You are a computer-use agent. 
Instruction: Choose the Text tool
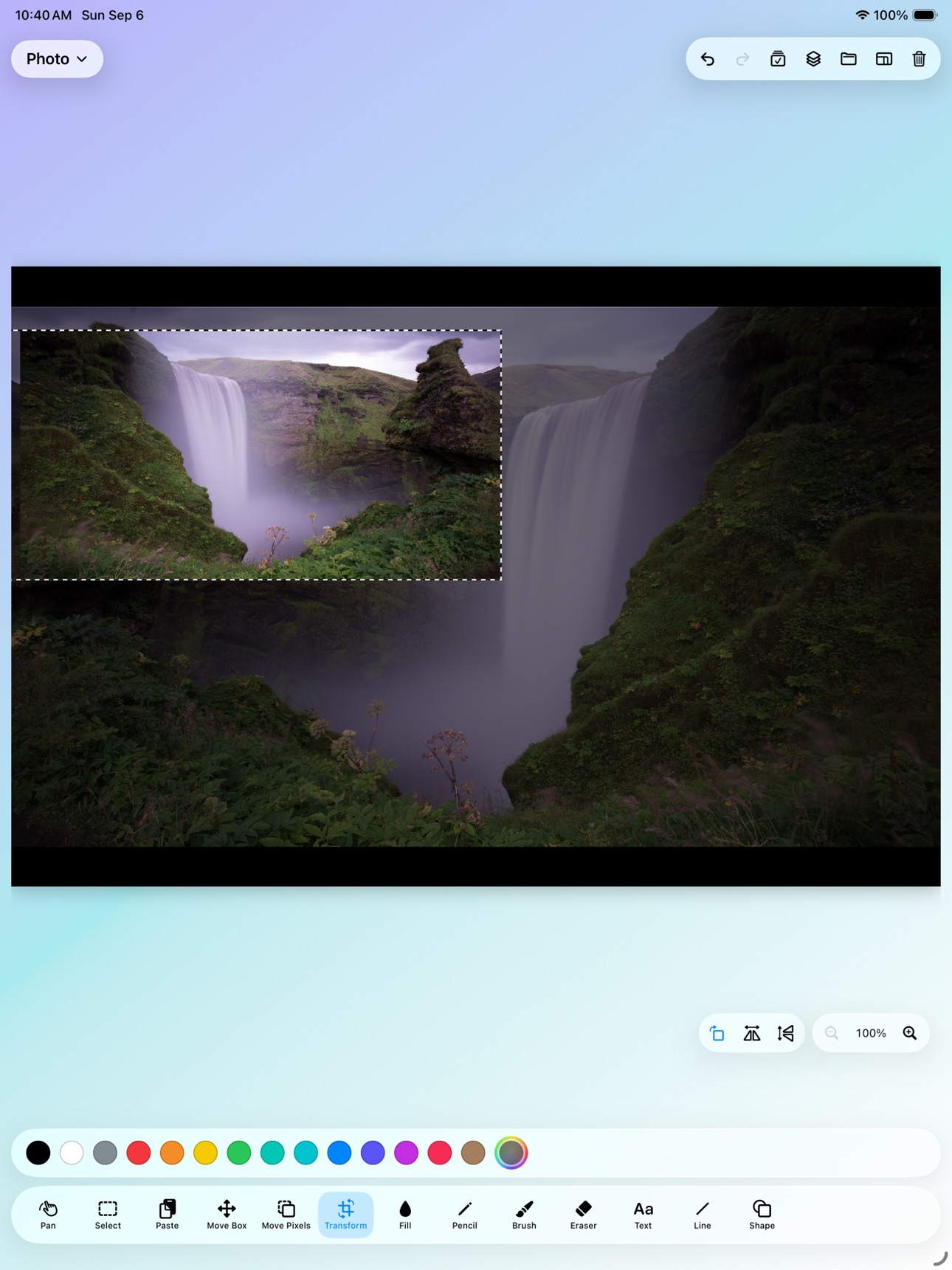tap(643, 1215)
